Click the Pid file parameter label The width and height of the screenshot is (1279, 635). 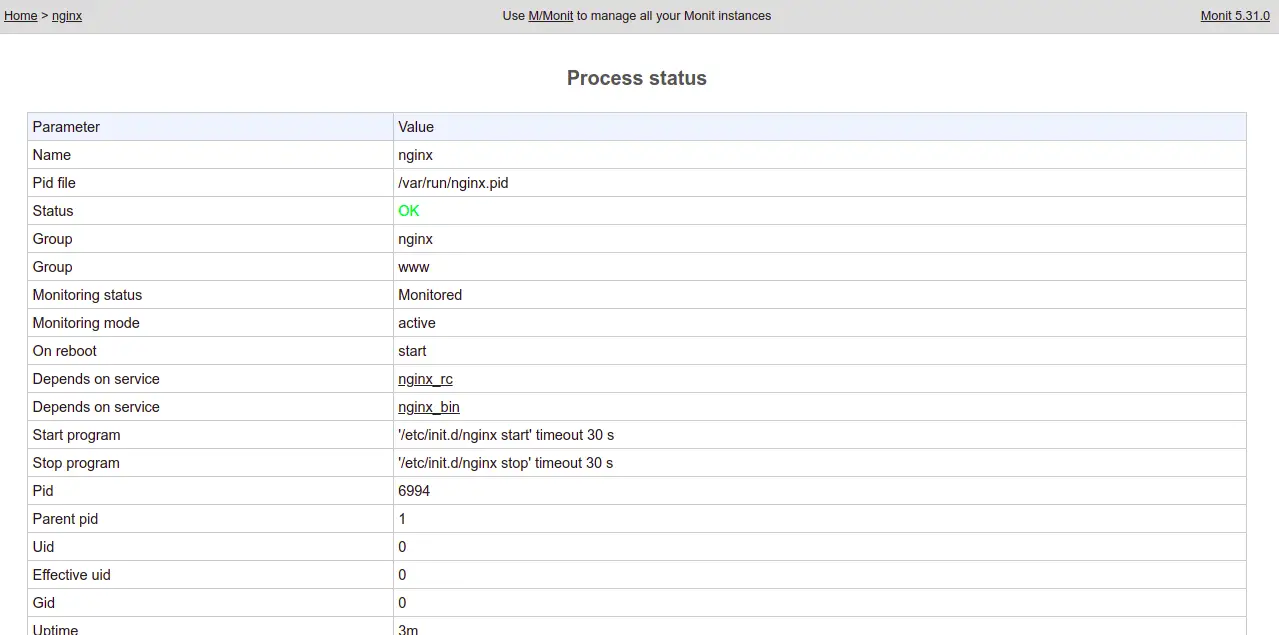pos(54,183)
